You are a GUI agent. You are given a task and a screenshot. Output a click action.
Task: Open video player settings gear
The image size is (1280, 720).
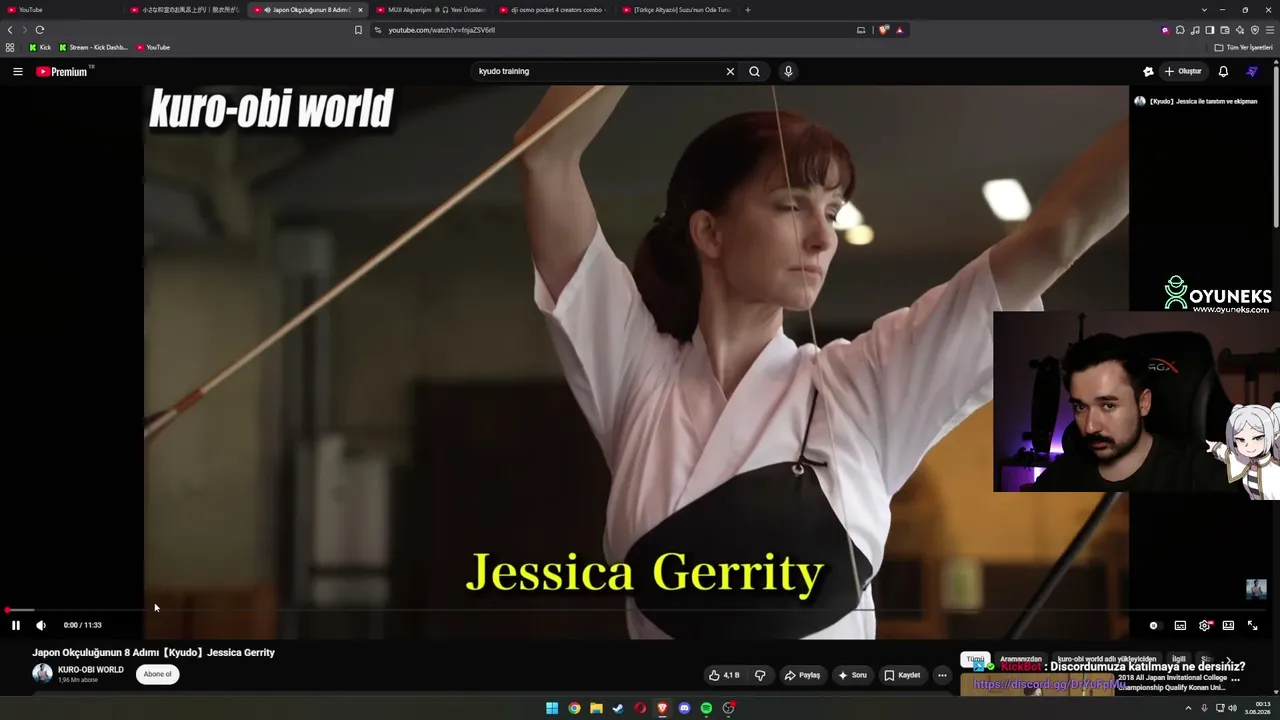click(x=1205, y=625)
